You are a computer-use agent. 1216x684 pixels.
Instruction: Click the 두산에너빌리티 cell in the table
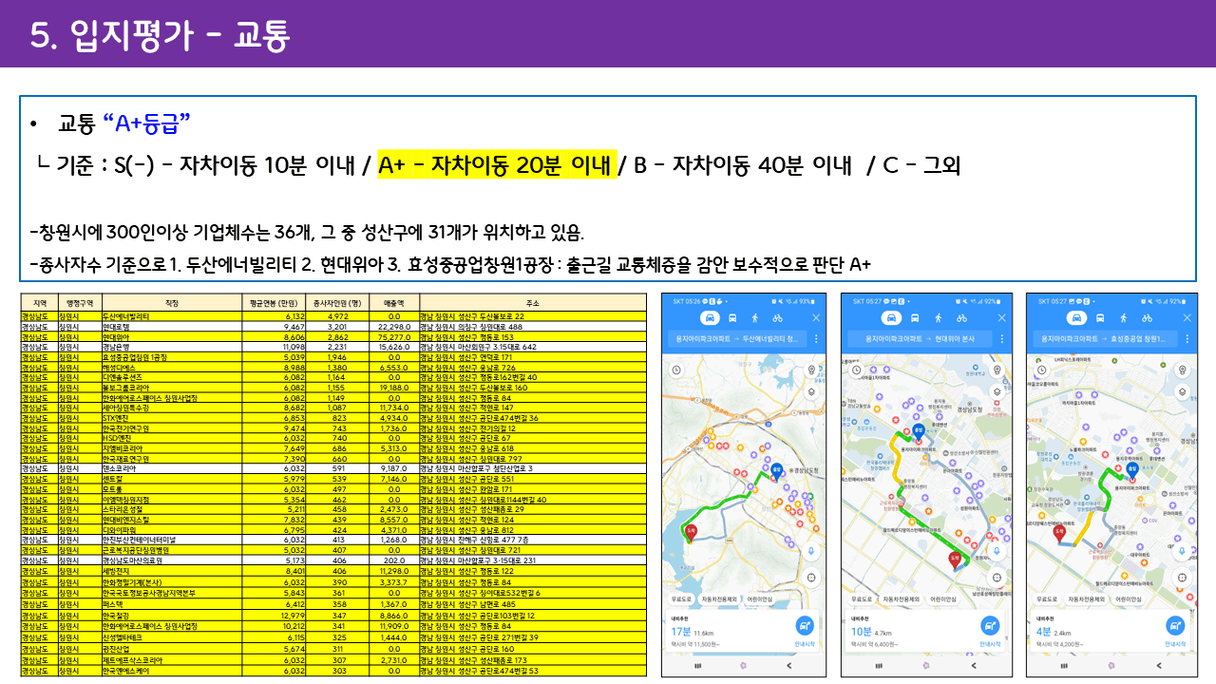[x=171, y=315]
